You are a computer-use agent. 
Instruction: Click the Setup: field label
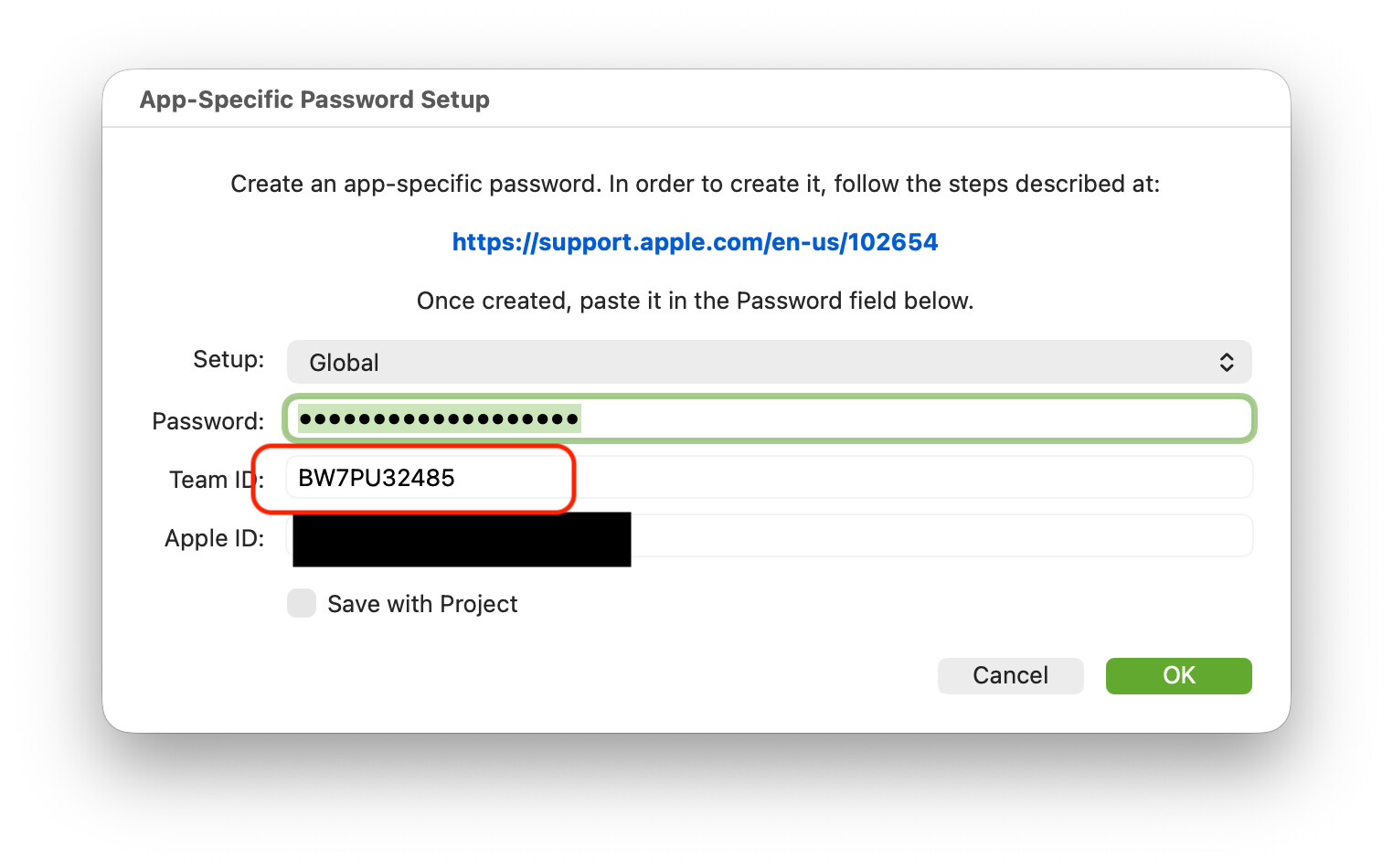pyautogui.click(x=229, y=359)
